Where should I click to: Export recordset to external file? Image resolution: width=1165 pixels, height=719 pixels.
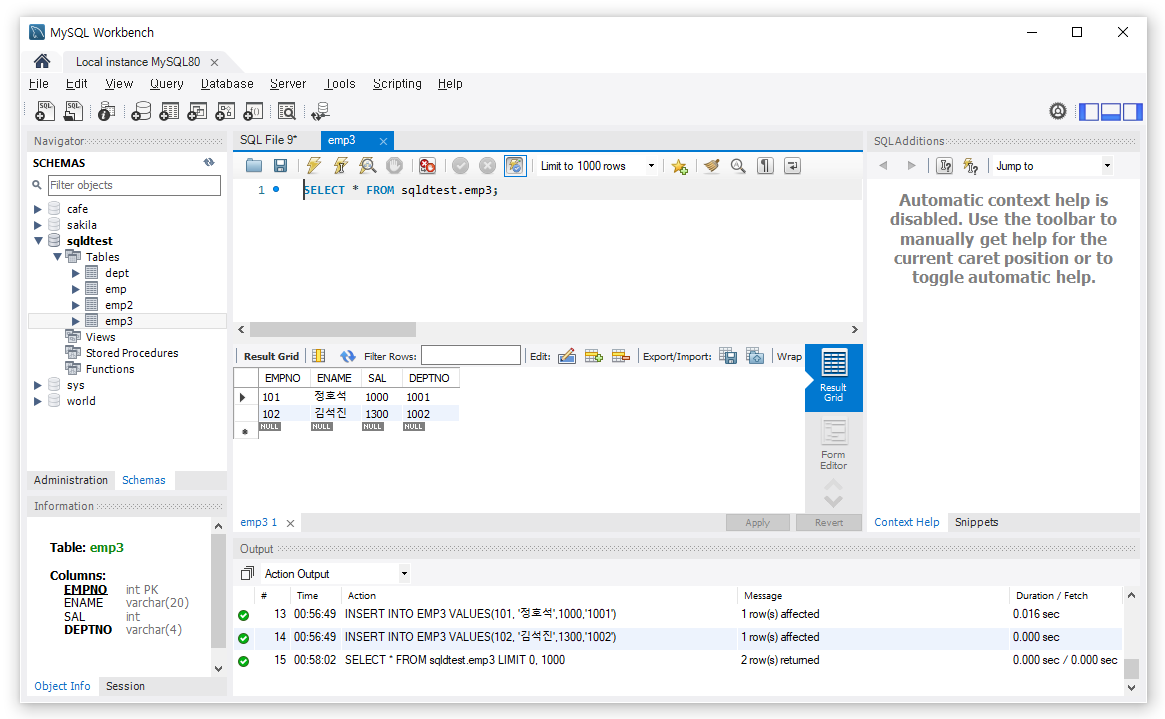click(x=728, y=357)
